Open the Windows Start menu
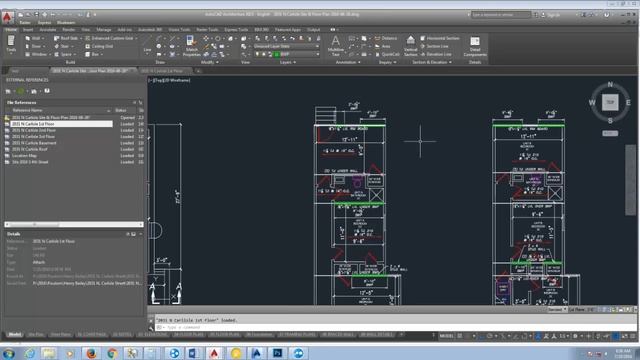Viewport: 640px width, 360px height. pyautogui.click(x=9, y=353)
